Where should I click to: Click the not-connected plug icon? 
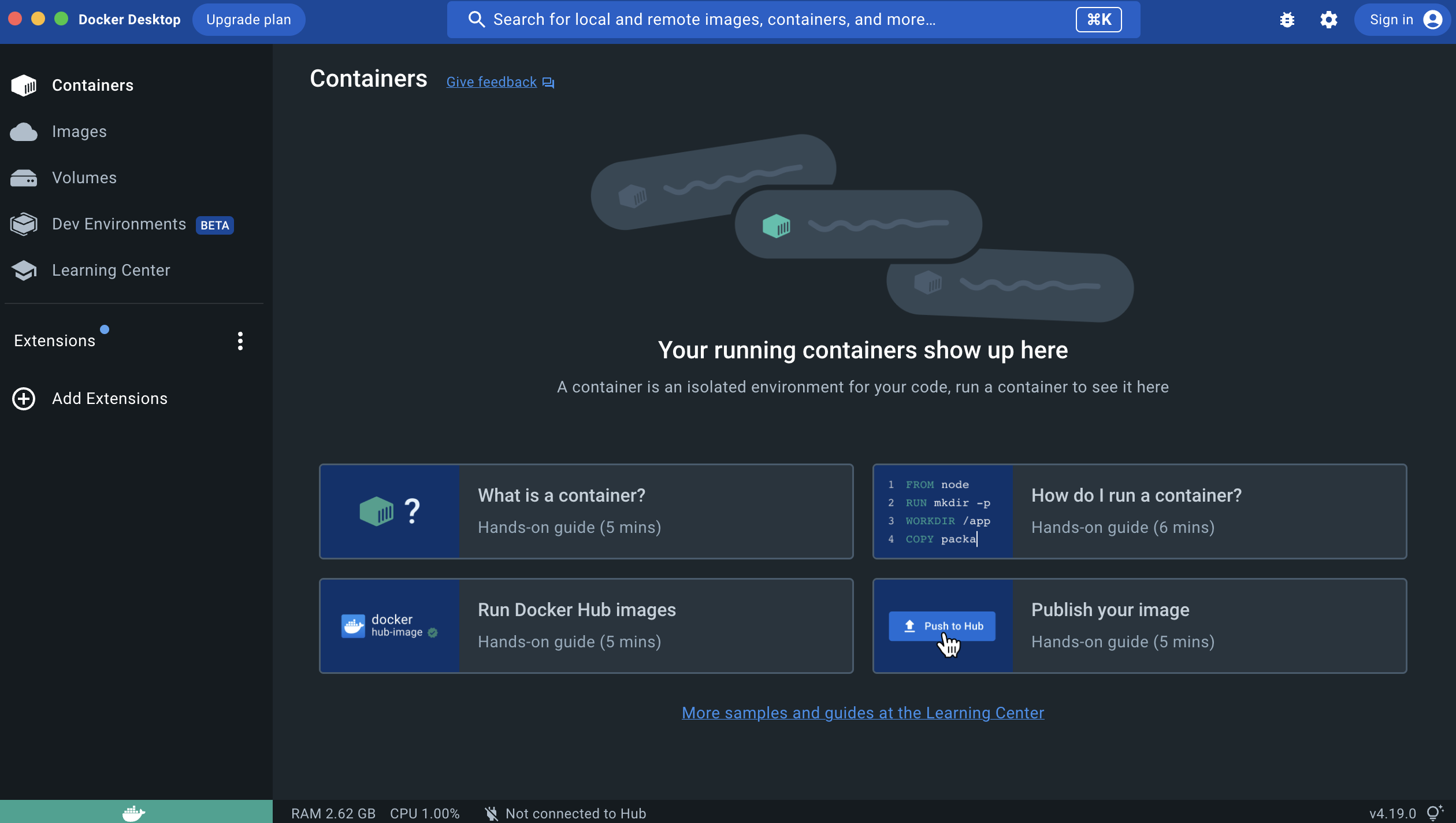[x=491, y=814]
